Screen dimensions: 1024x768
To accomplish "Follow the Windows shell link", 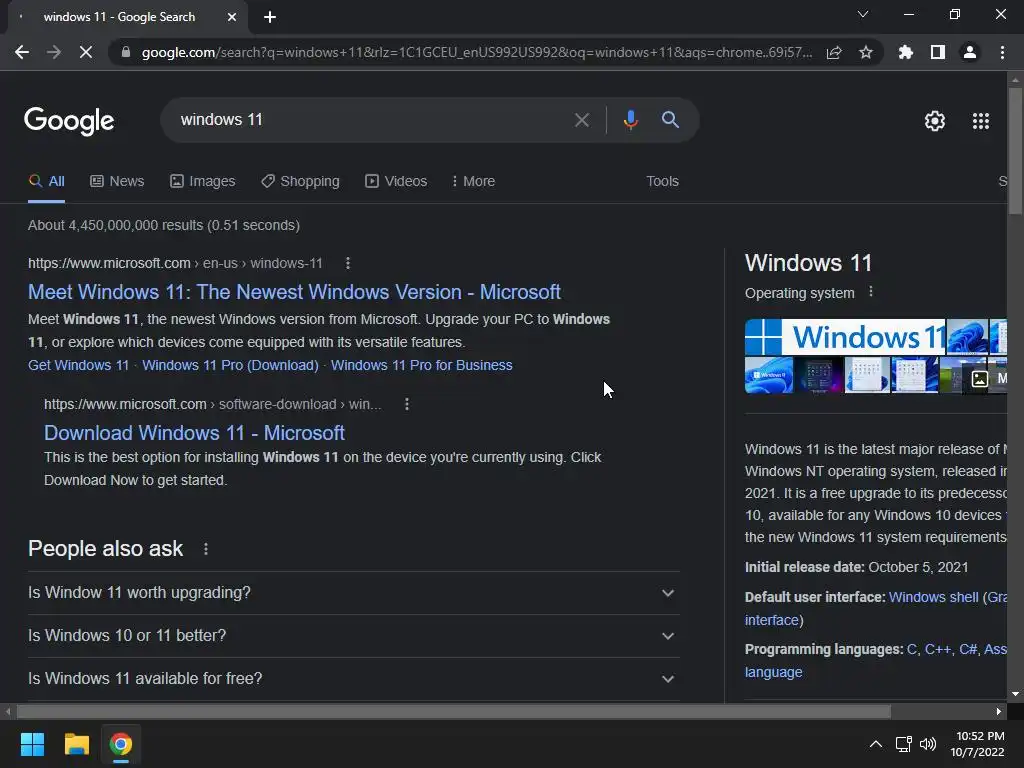I will coord(933,597).
